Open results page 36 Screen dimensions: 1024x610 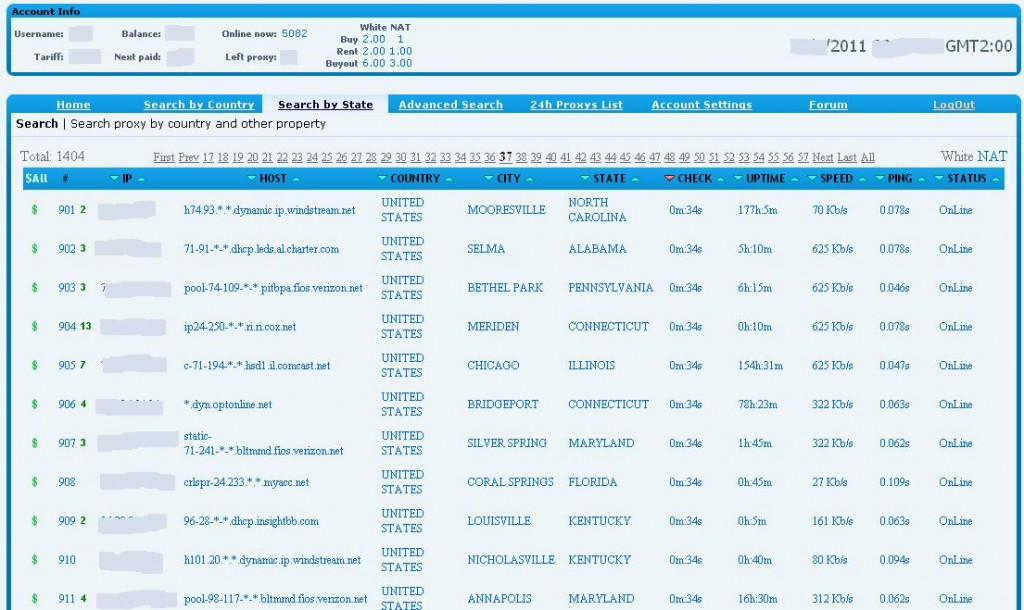(x=490, y=157)
